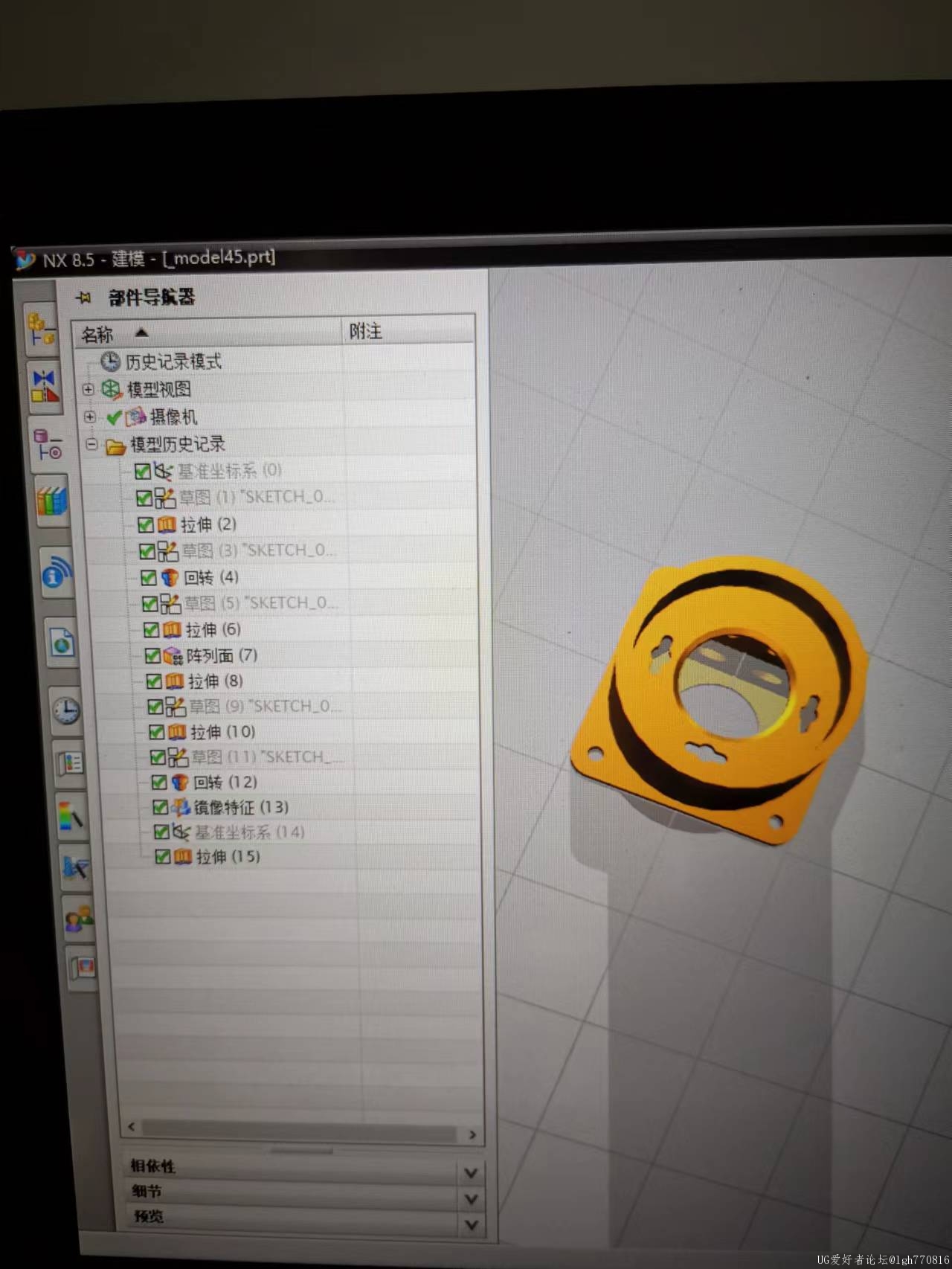Open the Internet Explorer browser sidebar tab
Viewport: 952px width, 1269px height.
pyautogui.click(x=61, y=641)
